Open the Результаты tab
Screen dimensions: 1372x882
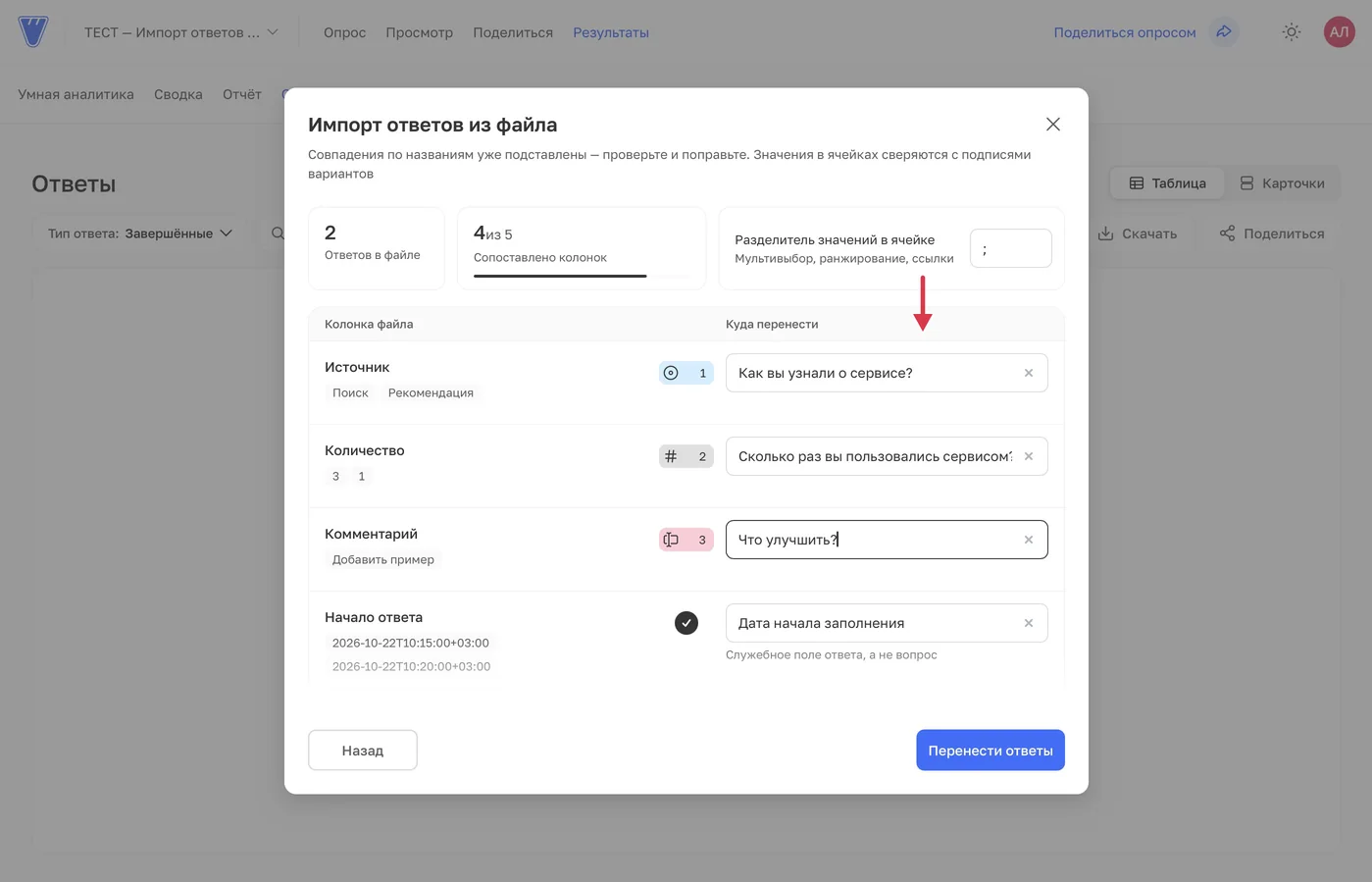[x=611, y=32]
